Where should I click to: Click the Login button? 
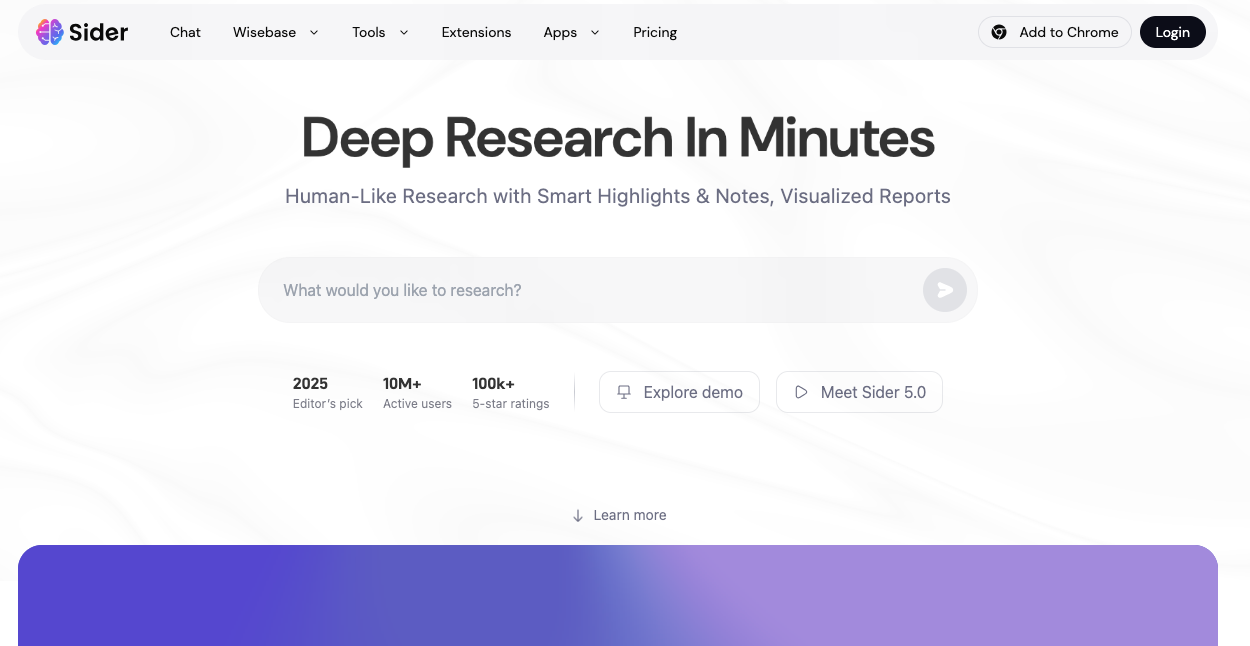1173,32
